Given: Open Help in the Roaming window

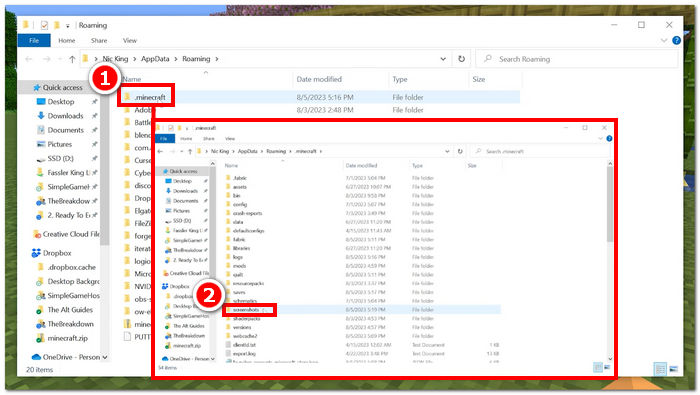Looking at the screenshot, I should tap(676, 40).
